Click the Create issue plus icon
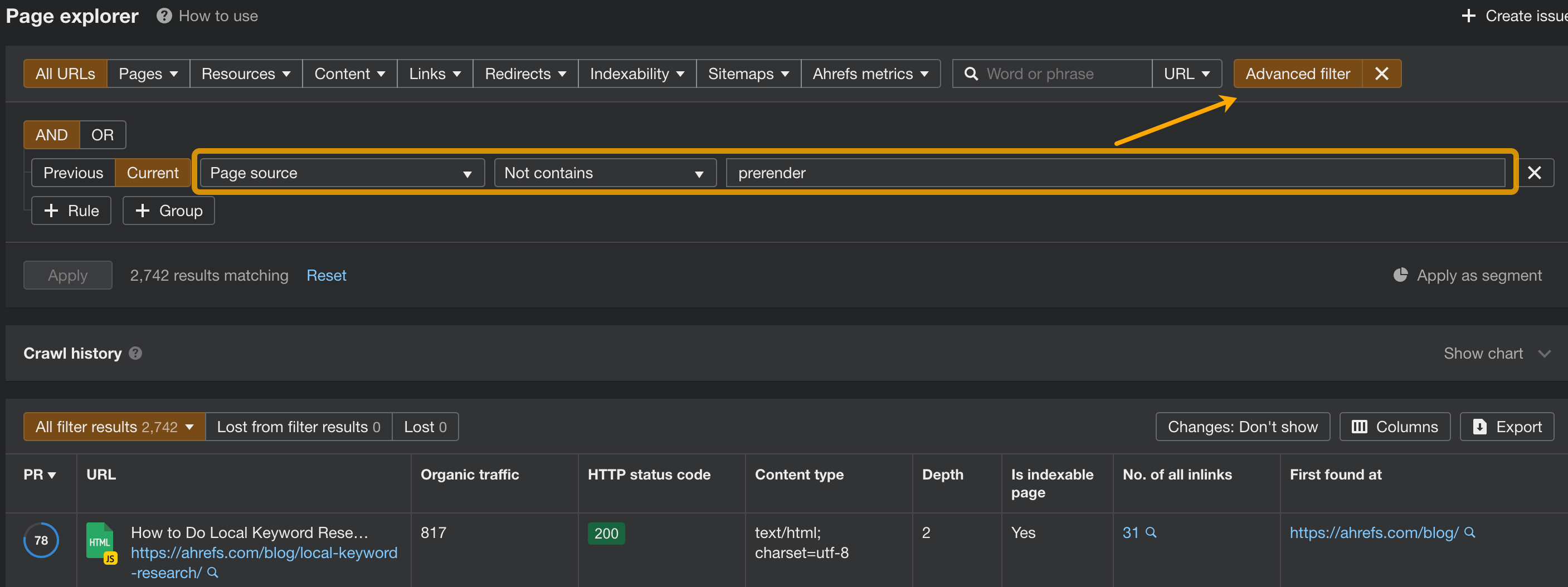Image resolution: width=1568 pixels, height=587 pixels. point(1469,16)
